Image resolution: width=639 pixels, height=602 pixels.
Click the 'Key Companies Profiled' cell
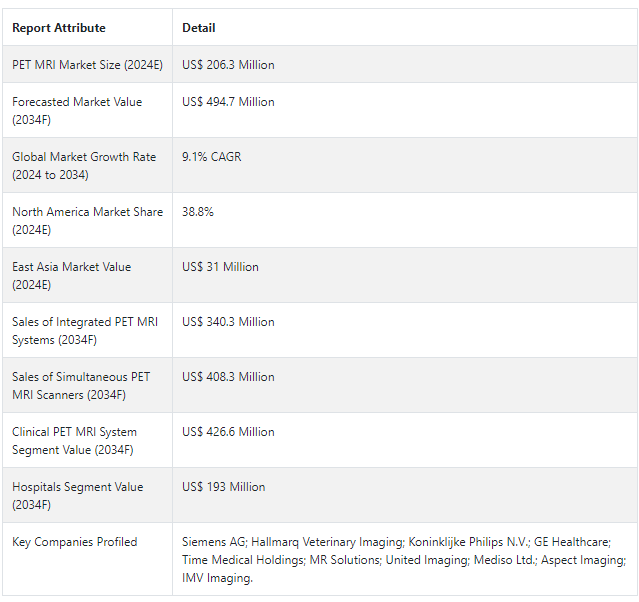[75, 542]
